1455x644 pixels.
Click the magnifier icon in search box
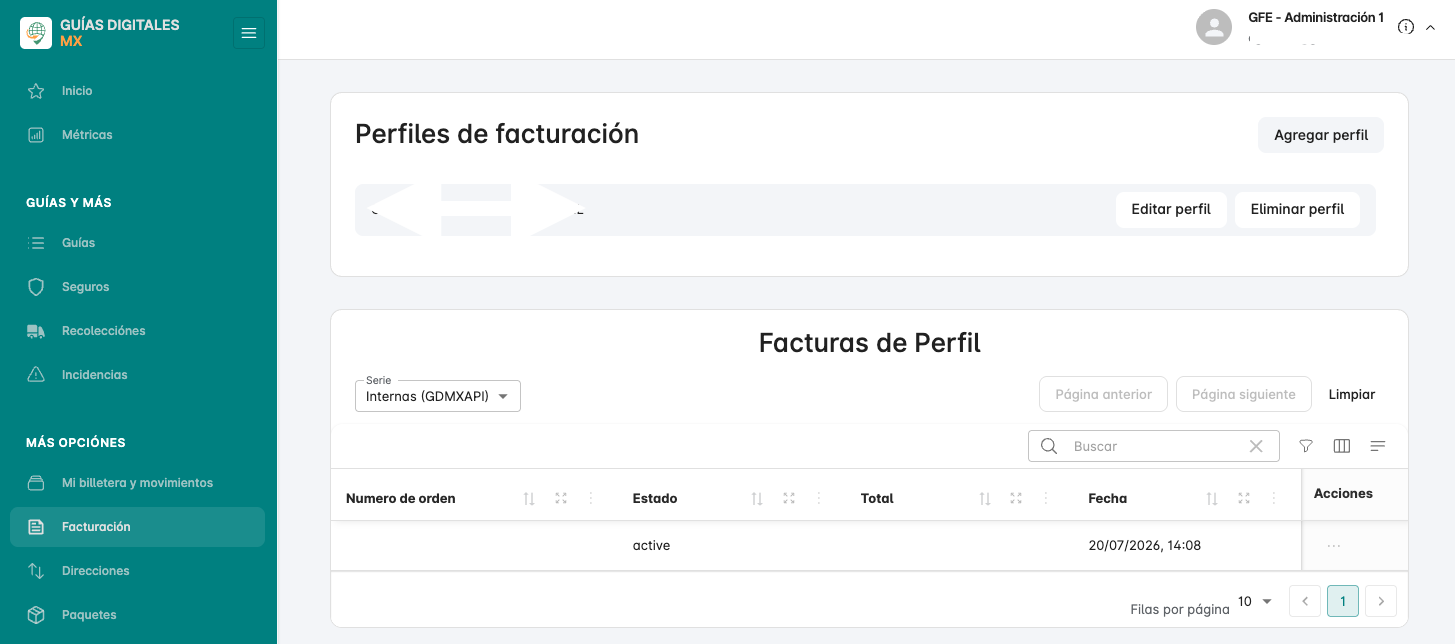click(x=1049, y=446)
